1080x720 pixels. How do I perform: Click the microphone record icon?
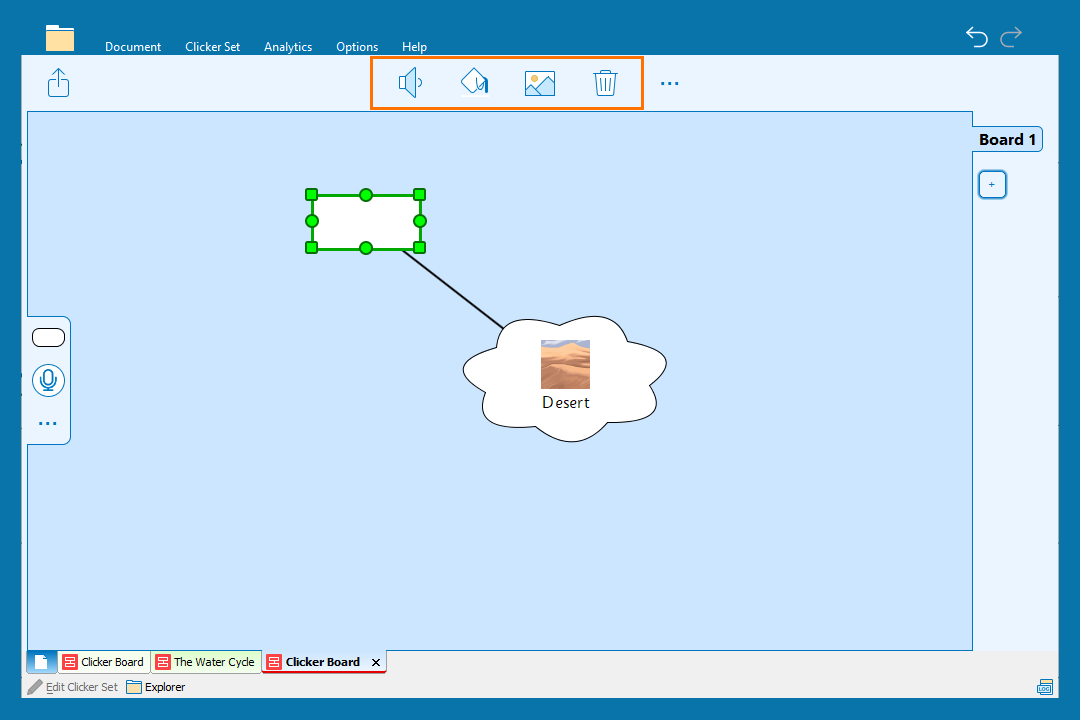(x=48, y=380)
